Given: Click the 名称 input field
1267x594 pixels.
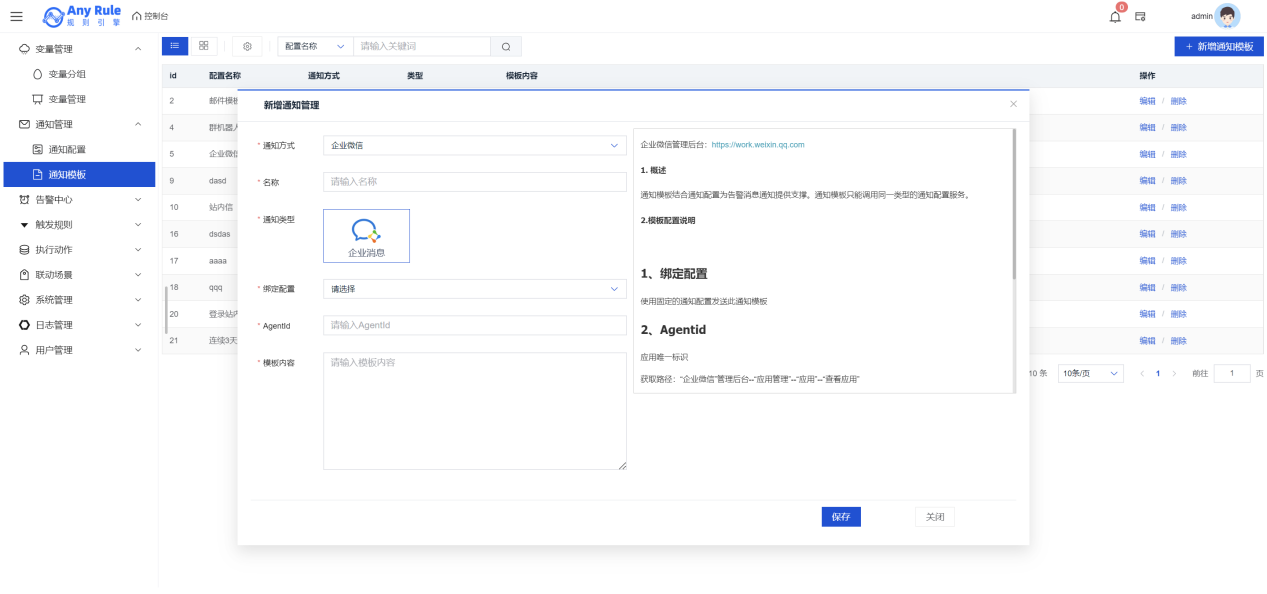Looking at the screenshot, I should (x=474, y=182).
